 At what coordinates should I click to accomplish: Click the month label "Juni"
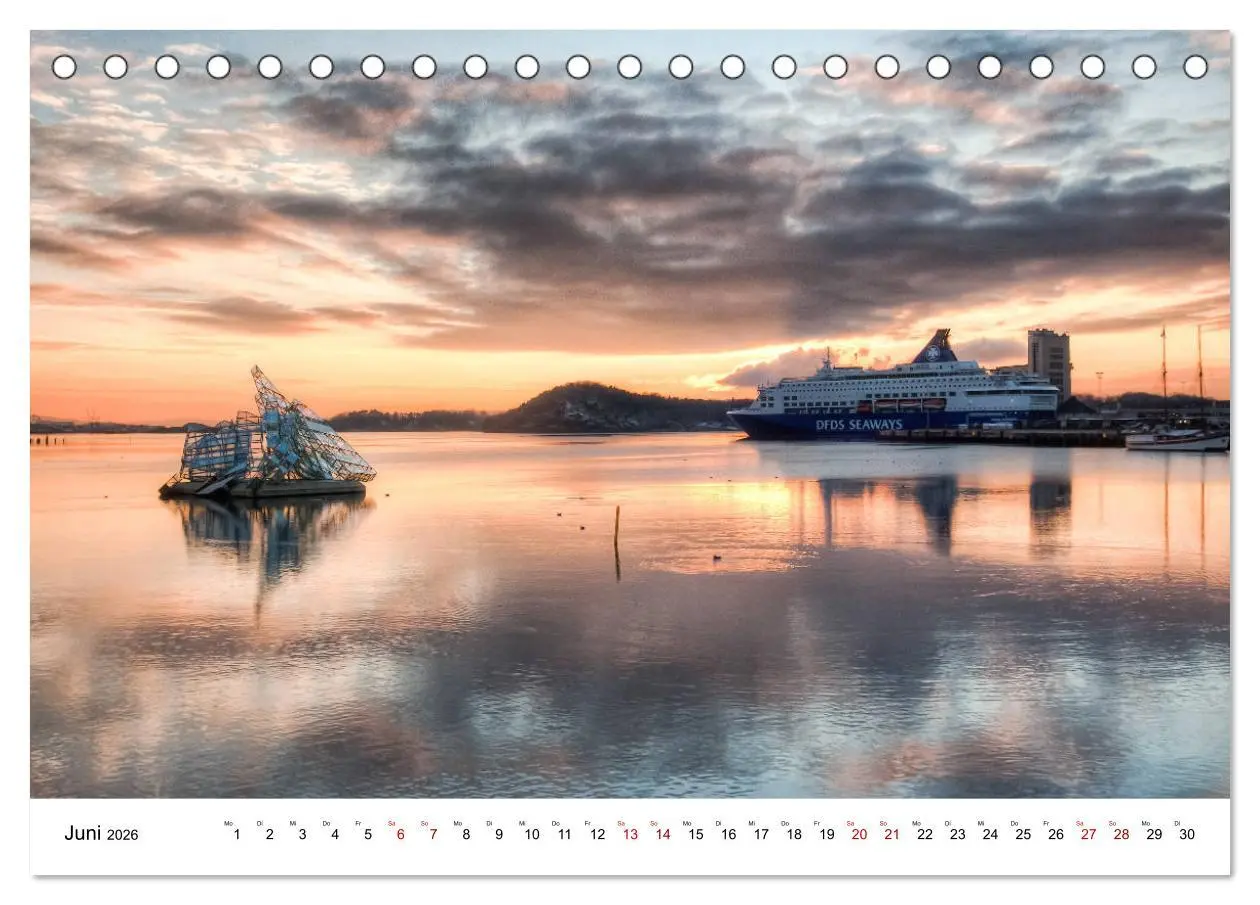83,833
